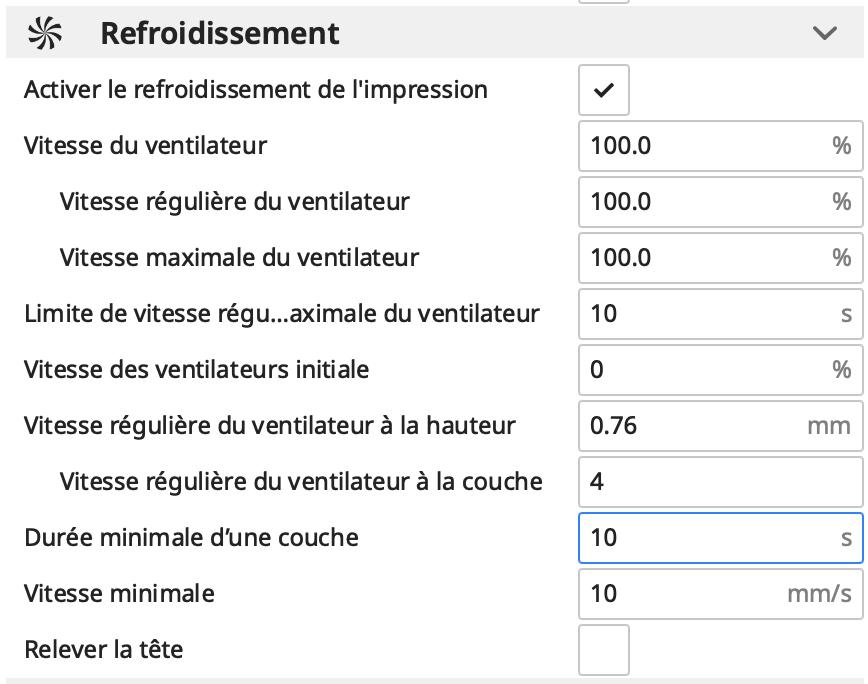Toggle Activer le refroidissement de l'impression checkbox
868x684 pixels.
604,90
